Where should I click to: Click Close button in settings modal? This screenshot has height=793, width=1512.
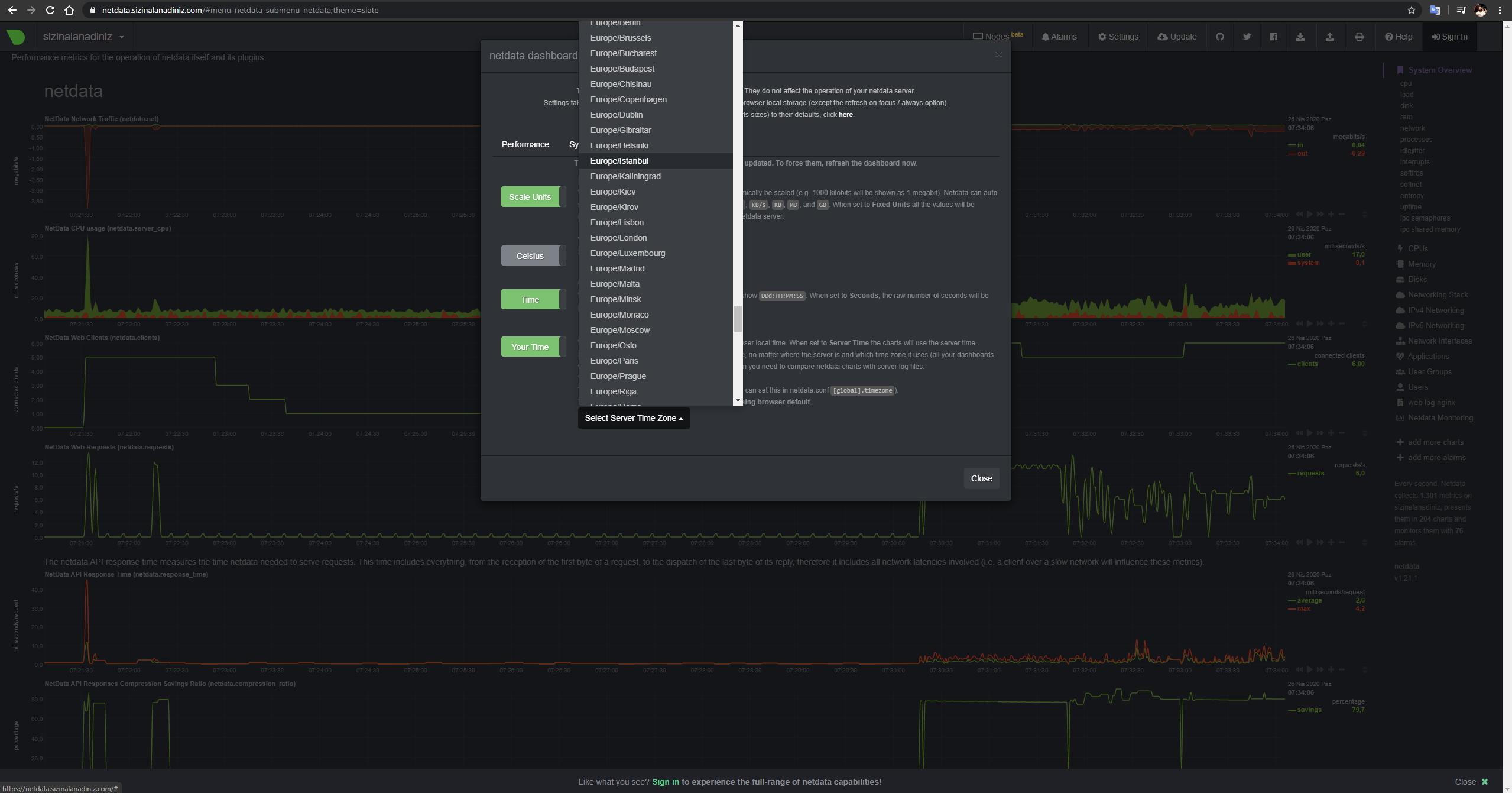click(981, 478)
